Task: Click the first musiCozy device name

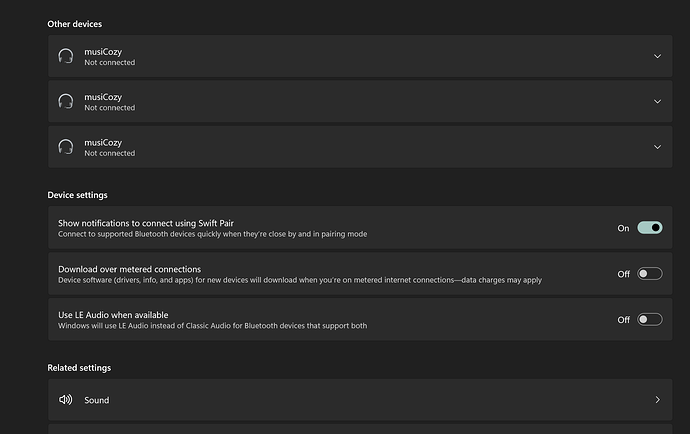Action: click(x=103, y=51)
